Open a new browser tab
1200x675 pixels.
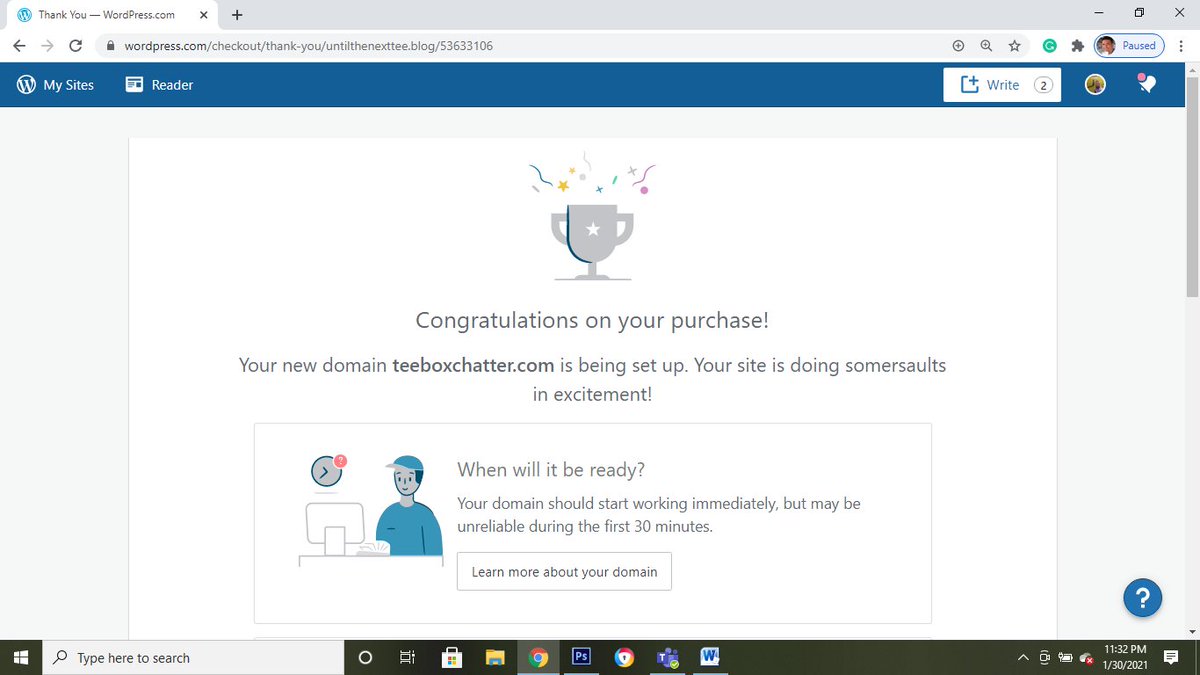pyautogui.click(x=237, y=15)
